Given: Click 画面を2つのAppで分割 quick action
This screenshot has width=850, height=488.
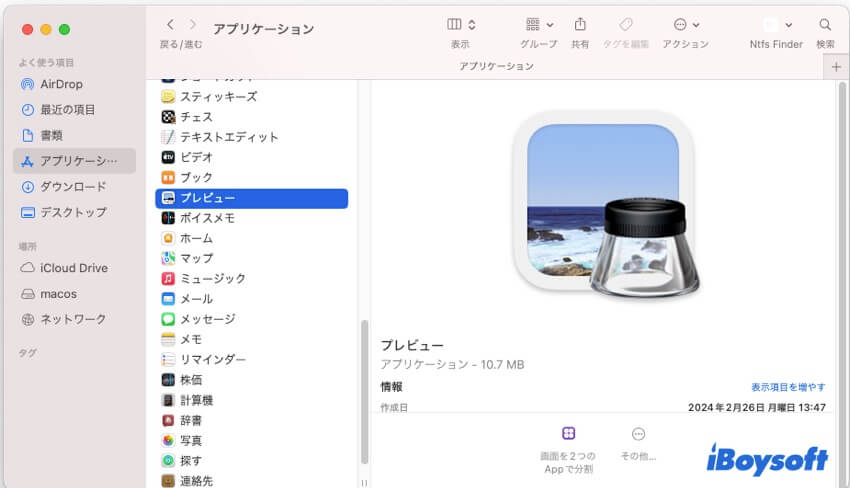Looking at the screenshot, I should [568, 450].
